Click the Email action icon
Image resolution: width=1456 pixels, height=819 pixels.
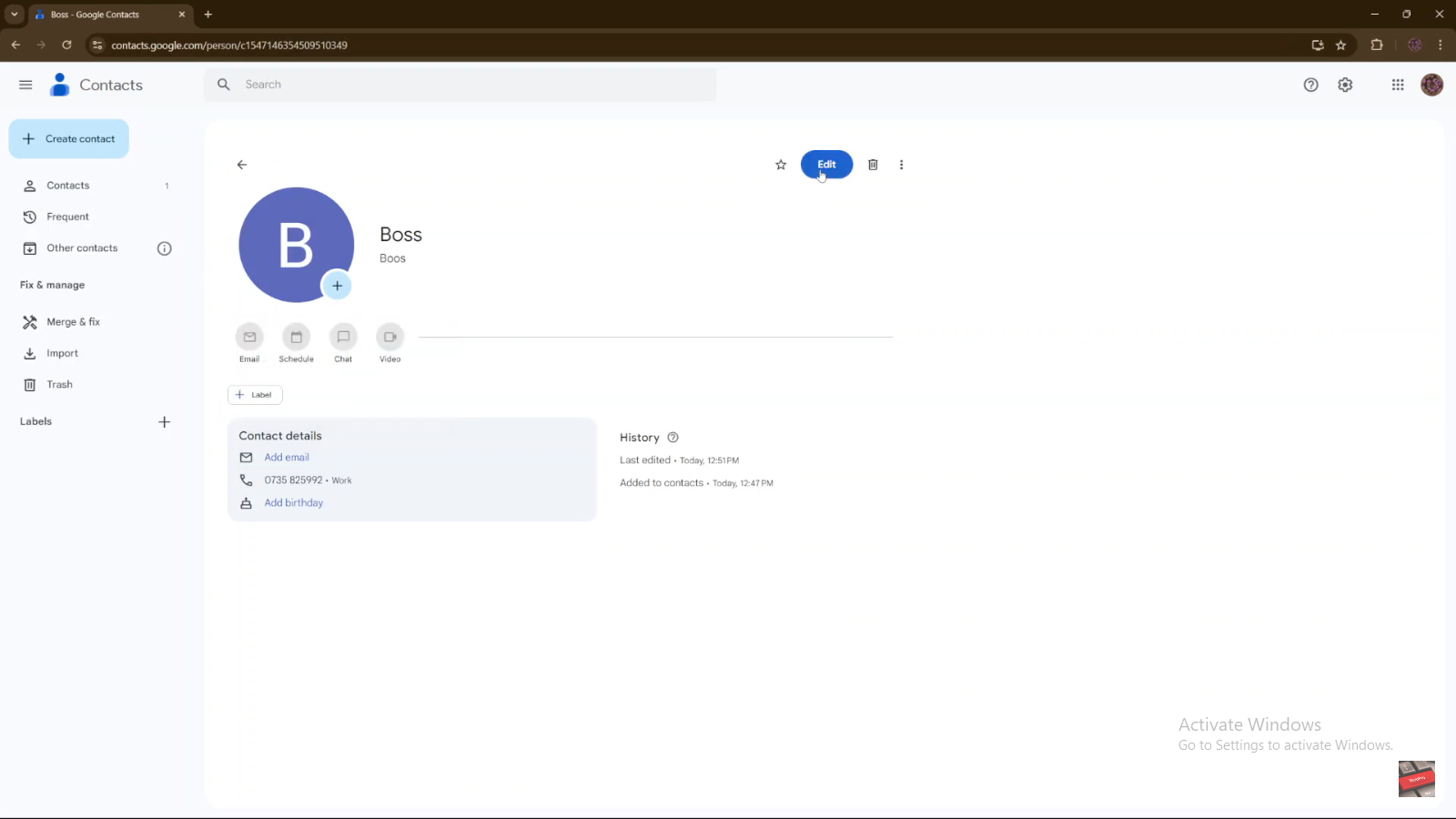pos(249,338)
